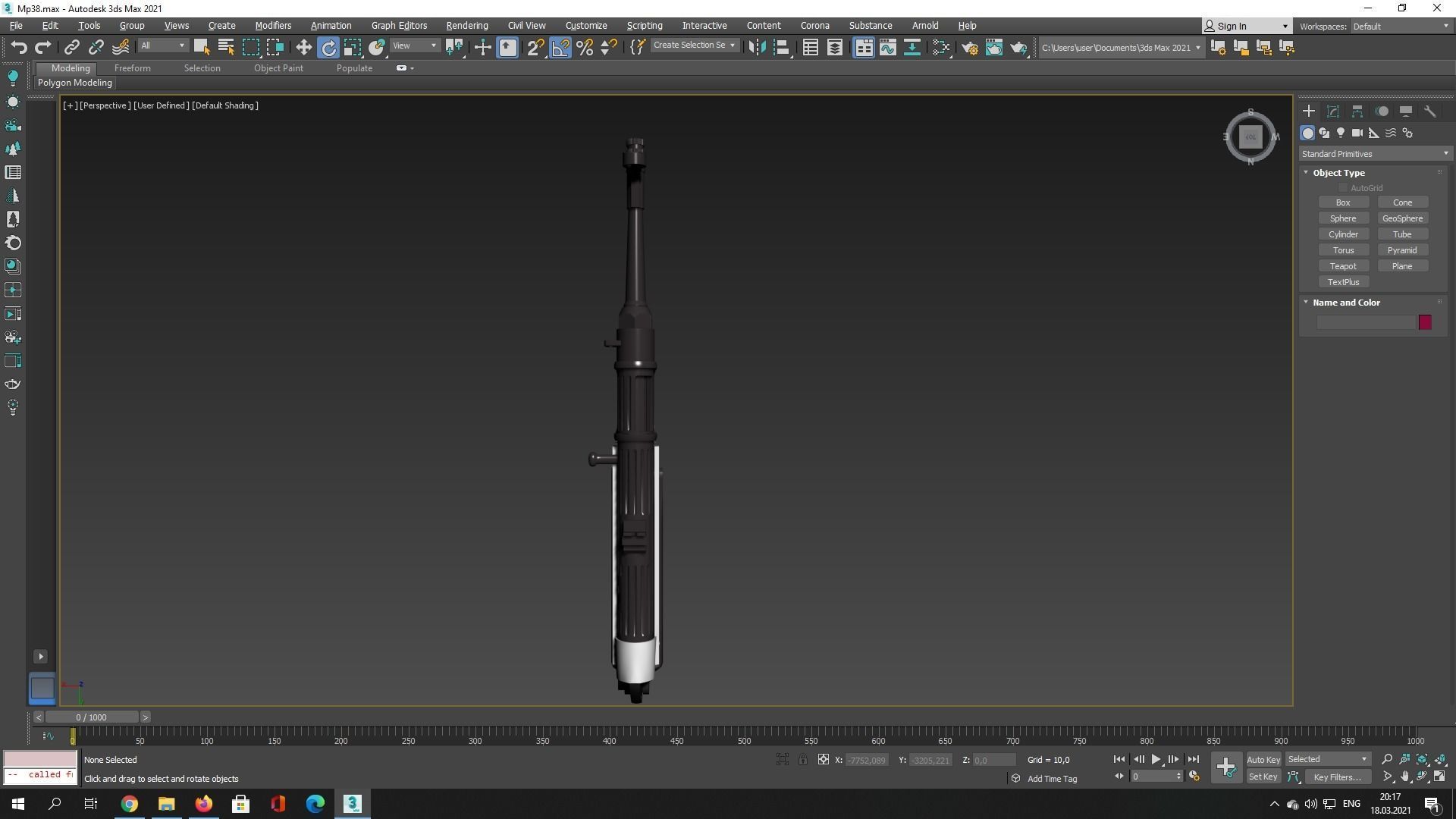This screenshot has height=819, width=1456.
Task: Open the object color swatch
Action: click(1425, 323)
